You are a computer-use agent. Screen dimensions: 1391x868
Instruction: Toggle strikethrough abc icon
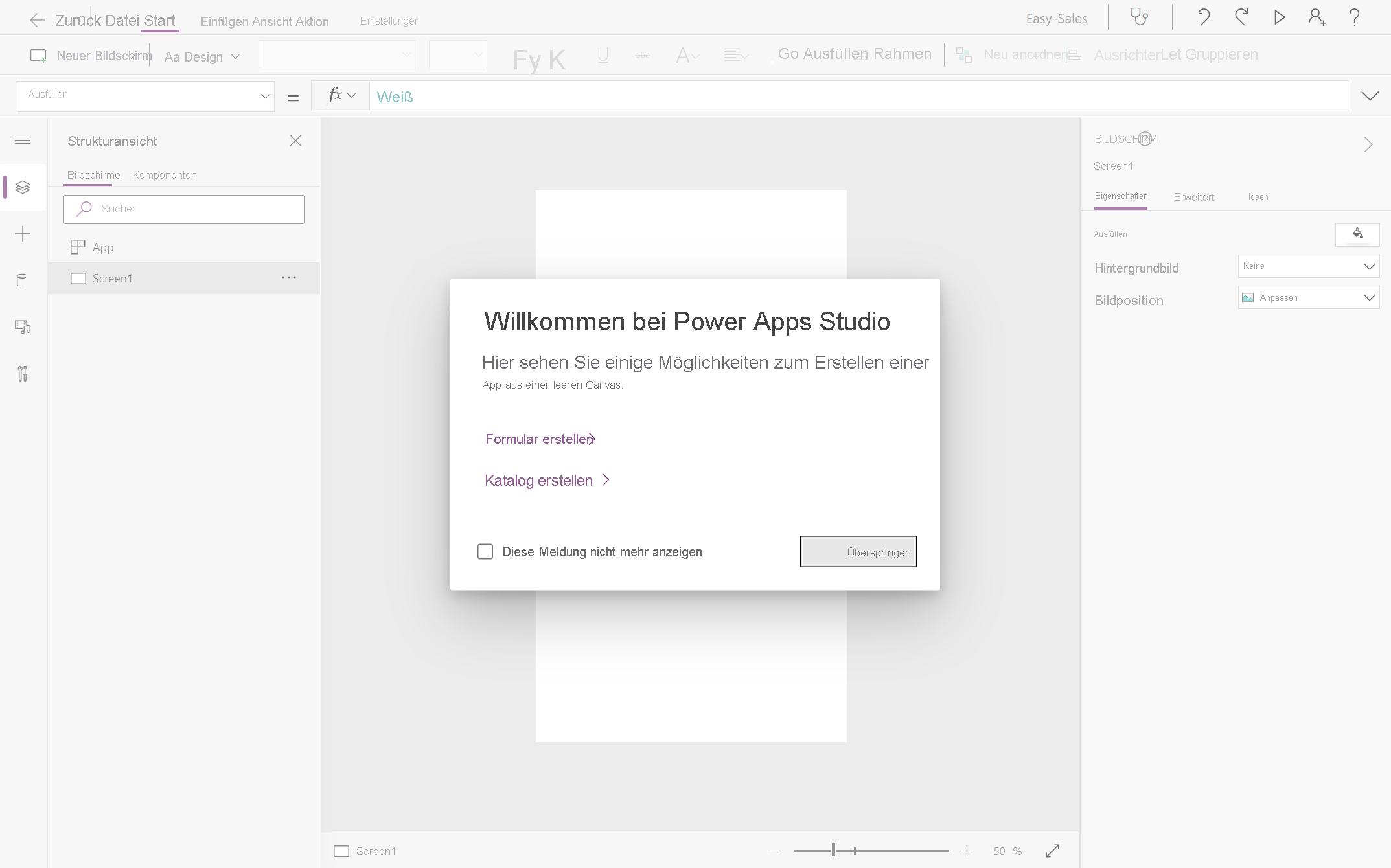pyautogui.click(x=642, y=56)
